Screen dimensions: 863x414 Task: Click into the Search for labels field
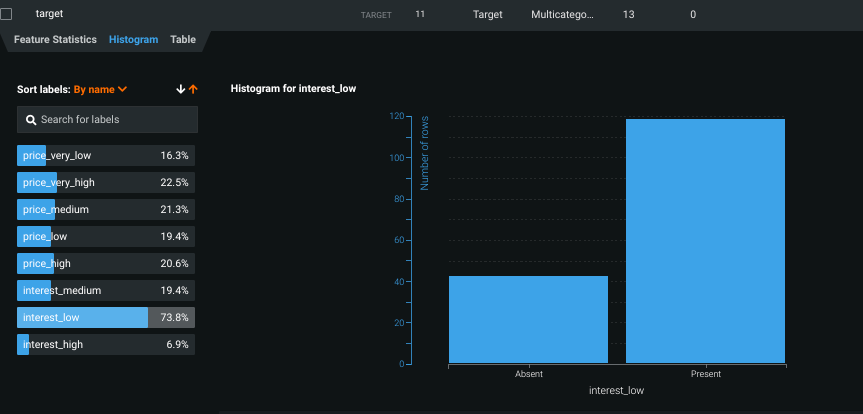(115, 120)
